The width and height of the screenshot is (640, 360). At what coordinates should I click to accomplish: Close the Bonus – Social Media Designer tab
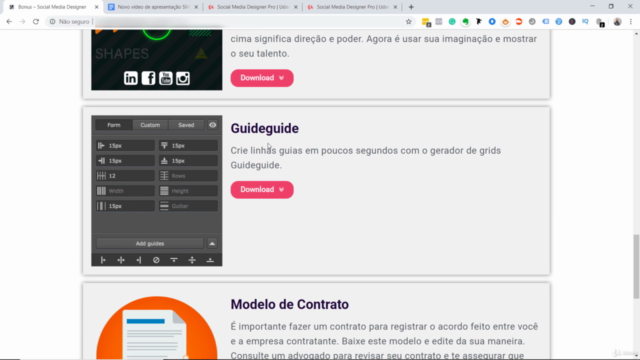(x=96, y=7)
